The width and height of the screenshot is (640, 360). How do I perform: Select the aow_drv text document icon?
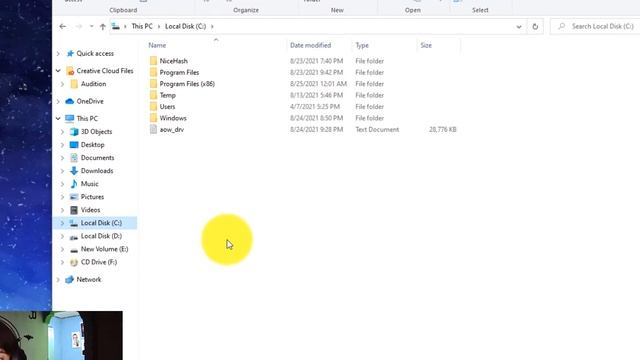[x=153, y=129]
